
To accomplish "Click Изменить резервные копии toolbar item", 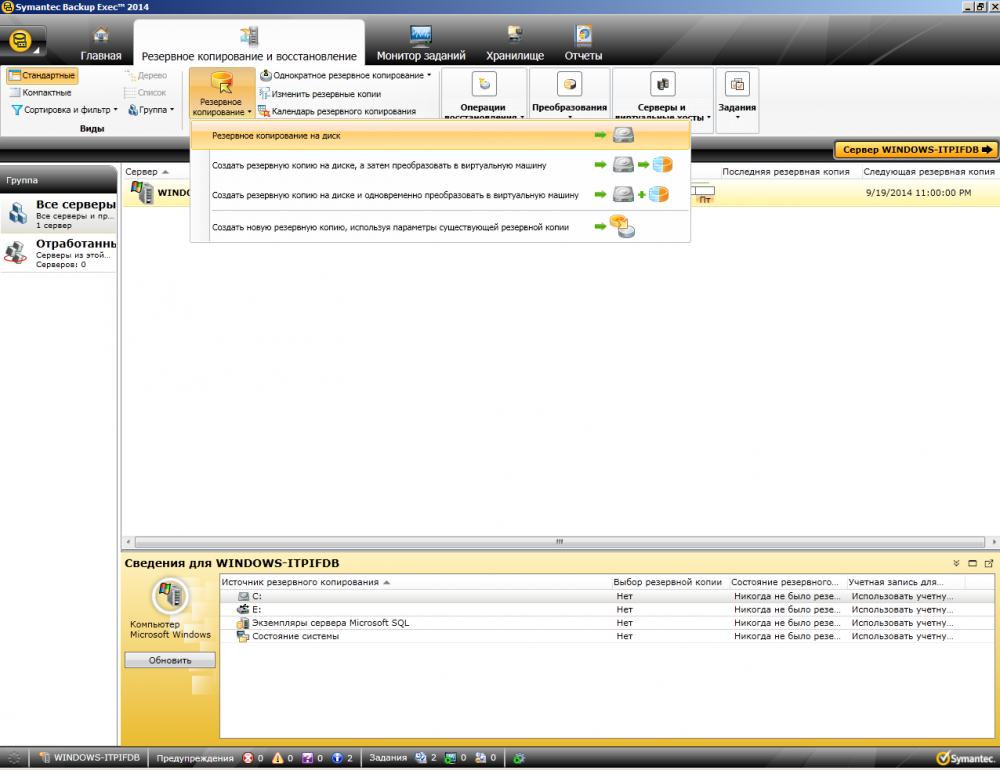I will pyautogui.click(x=320, y=94).
